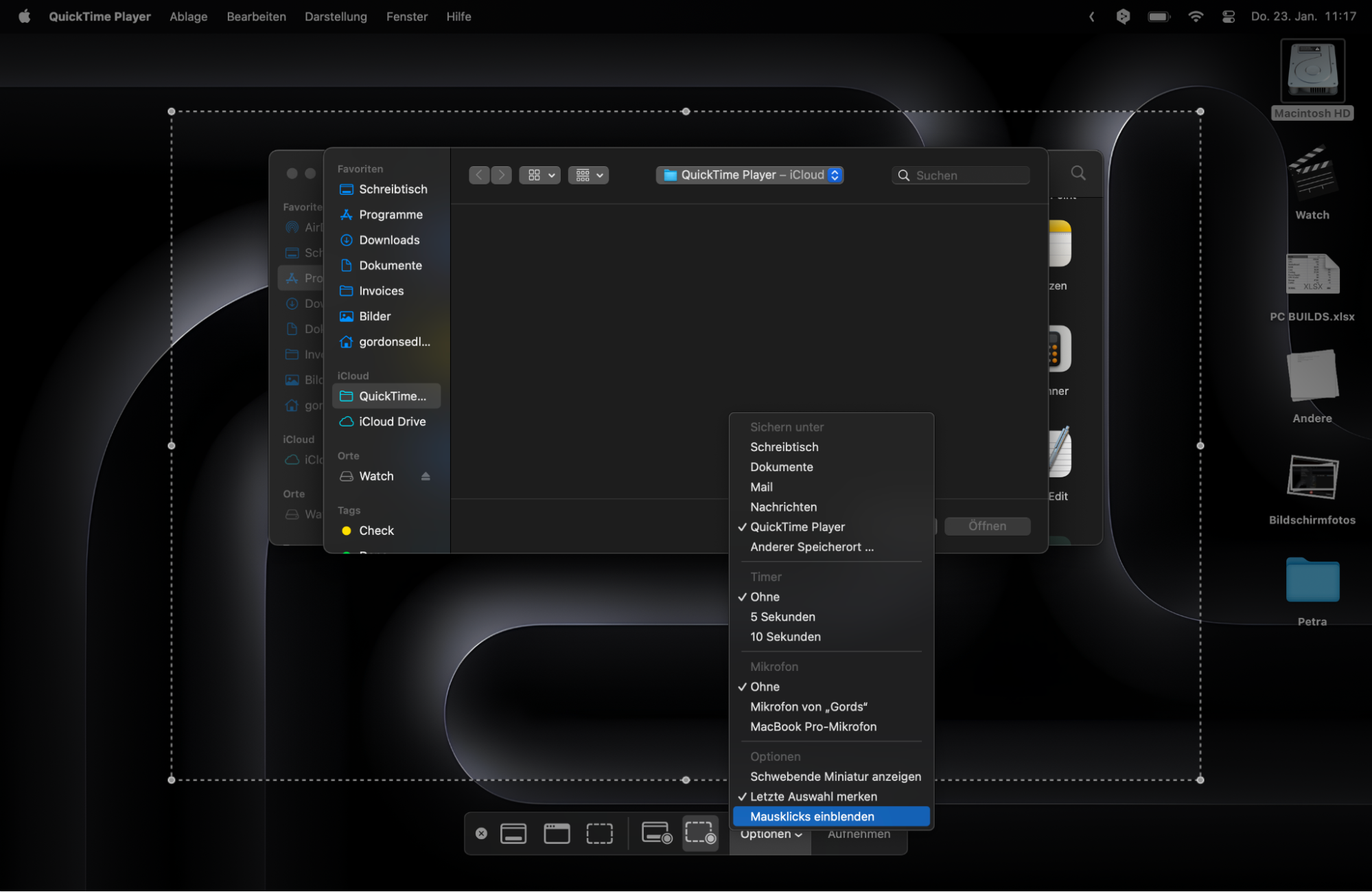Open PC BUILDS.xlsx desktop file

(x=1312, y=287)
